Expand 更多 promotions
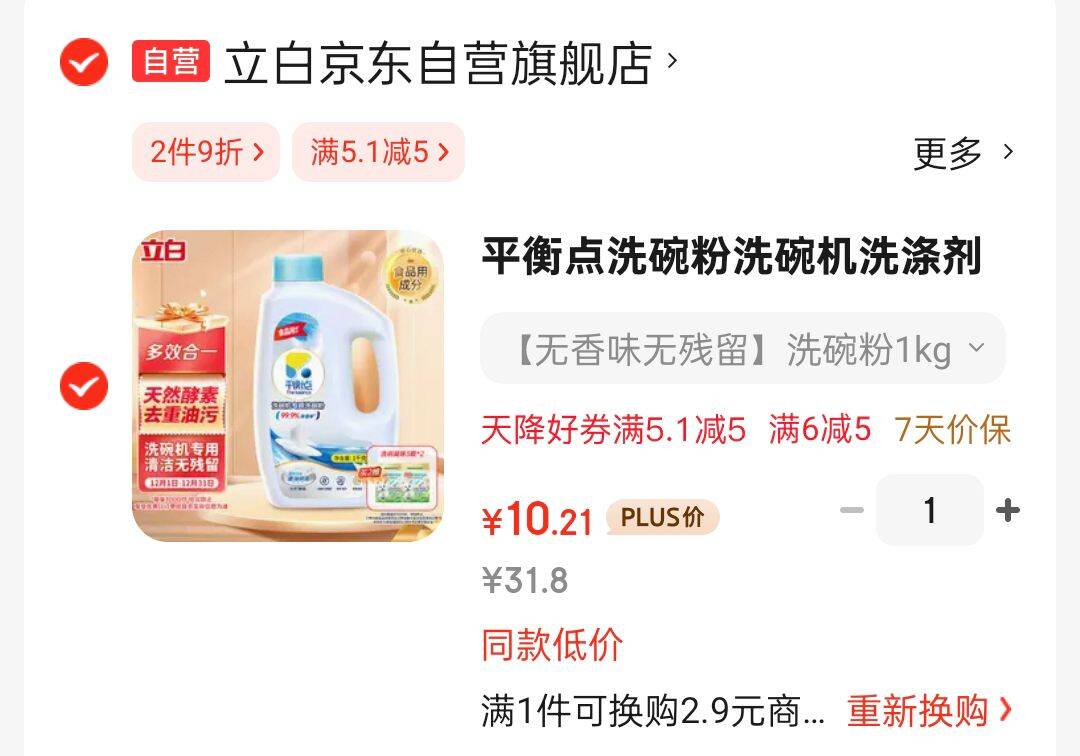Image resolution: width=1080 pixels, height=756 pixels. point(947,153)
